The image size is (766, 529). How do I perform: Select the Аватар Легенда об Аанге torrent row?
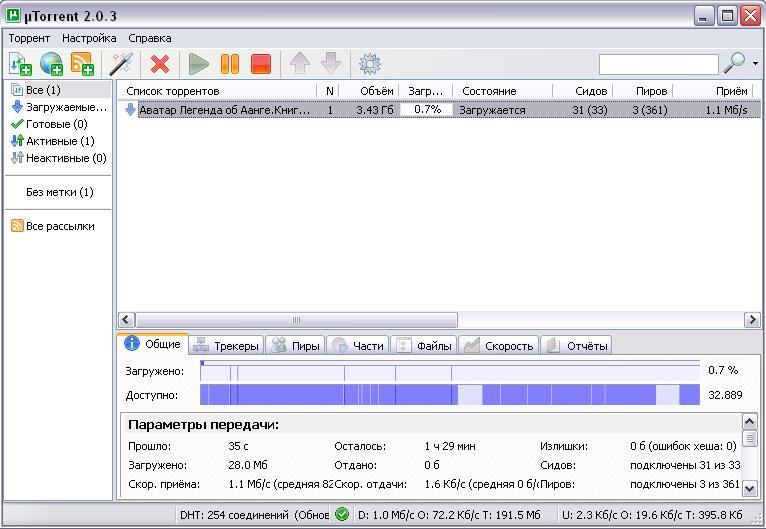pos(440,110)
